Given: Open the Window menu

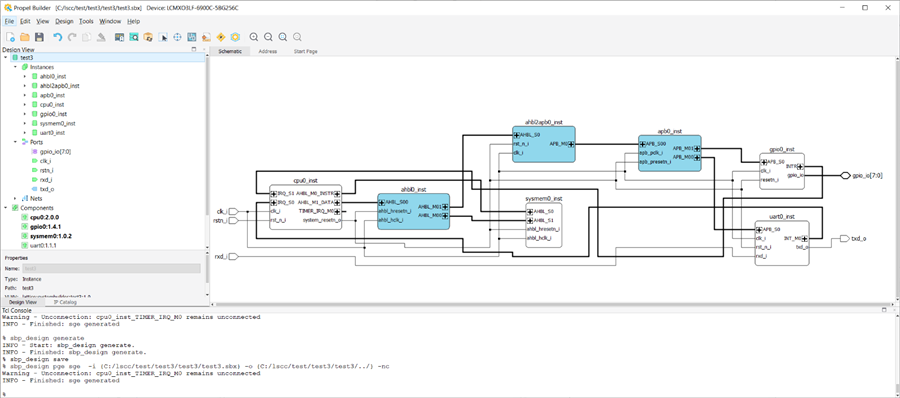Looking at the screenshot, I should (110, 21).
